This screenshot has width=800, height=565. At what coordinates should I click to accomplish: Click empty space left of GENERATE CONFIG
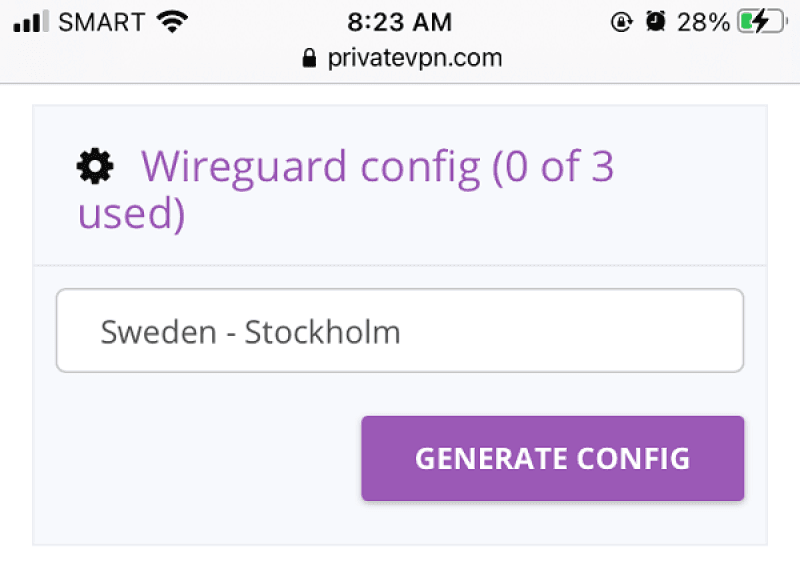(200, 458)
